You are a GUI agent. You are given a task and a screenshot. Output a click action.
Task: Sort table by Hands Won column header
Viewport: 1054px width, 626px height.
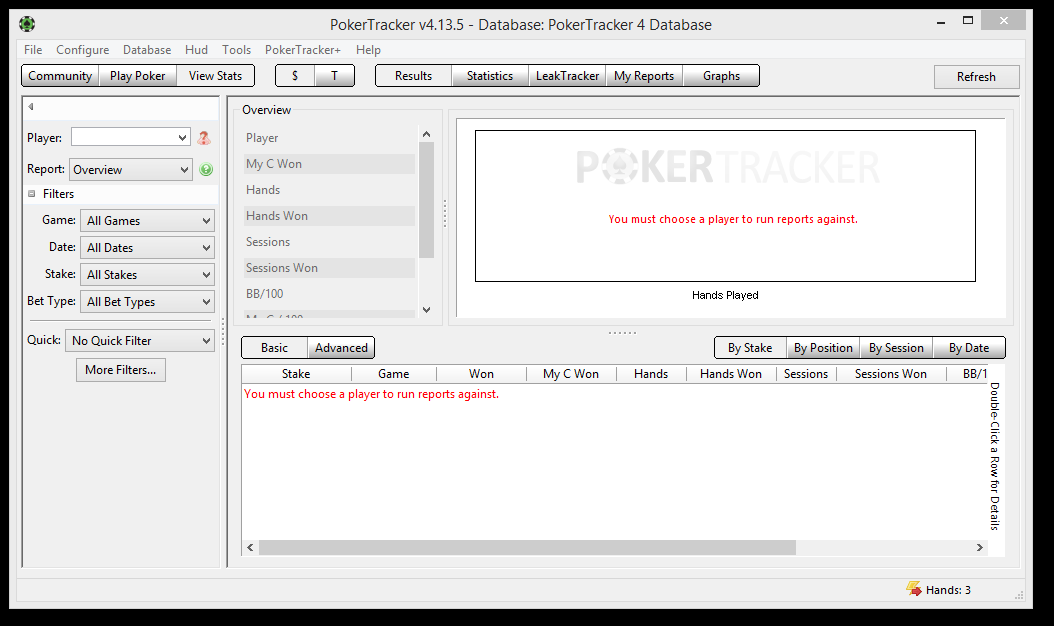tap(731, 374)
